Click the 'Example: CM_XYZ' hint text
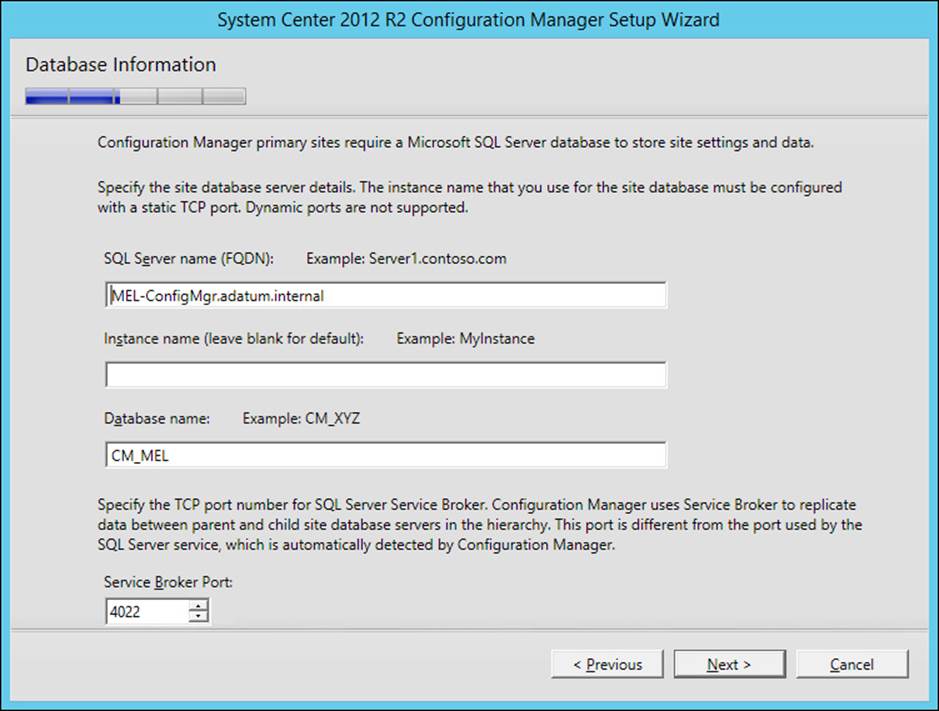The image size is (939, 711). [301, 418]
